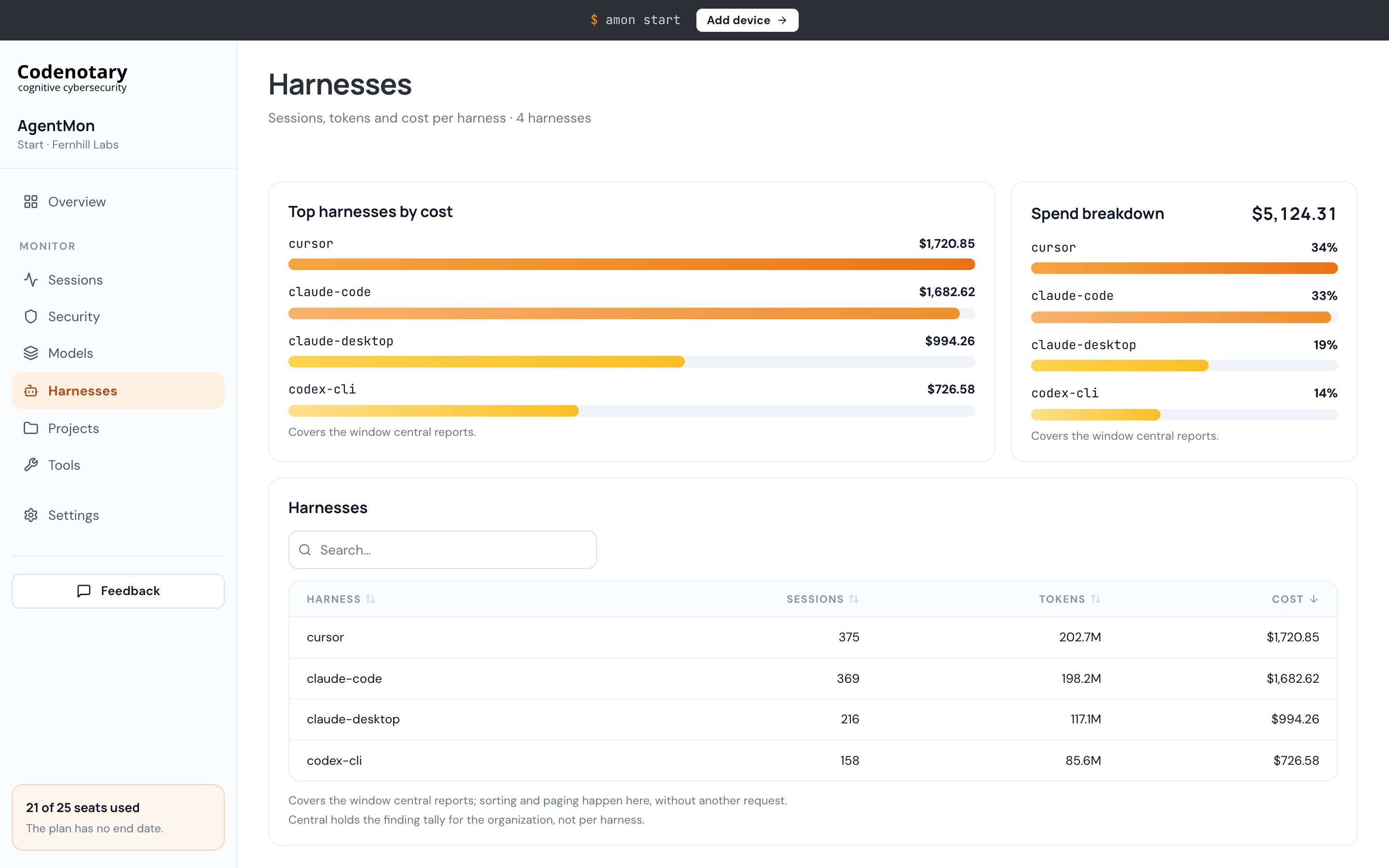
Task: Click the Sessions activity pulse icon
Action: 31,280
